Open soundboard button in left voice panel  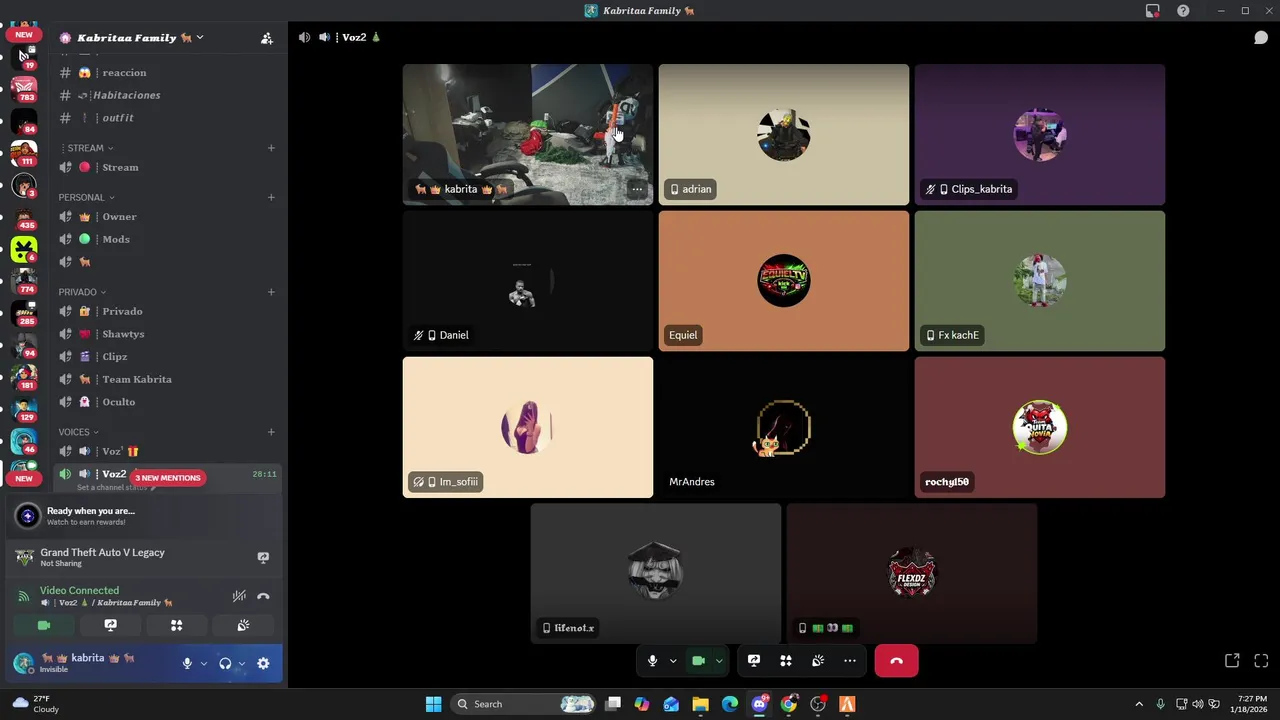coord(242,625)
